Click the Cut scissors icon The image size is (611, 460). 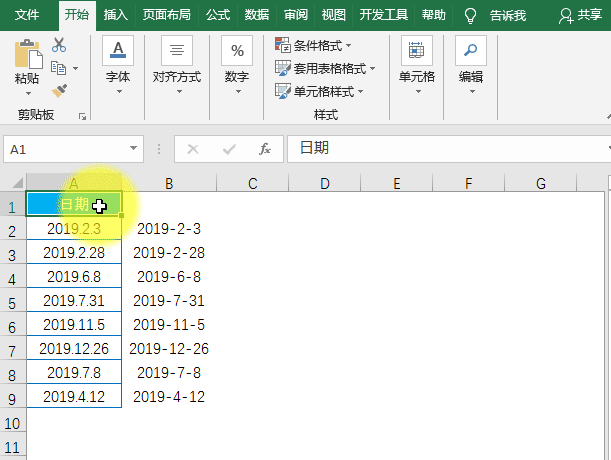[59, 45]
